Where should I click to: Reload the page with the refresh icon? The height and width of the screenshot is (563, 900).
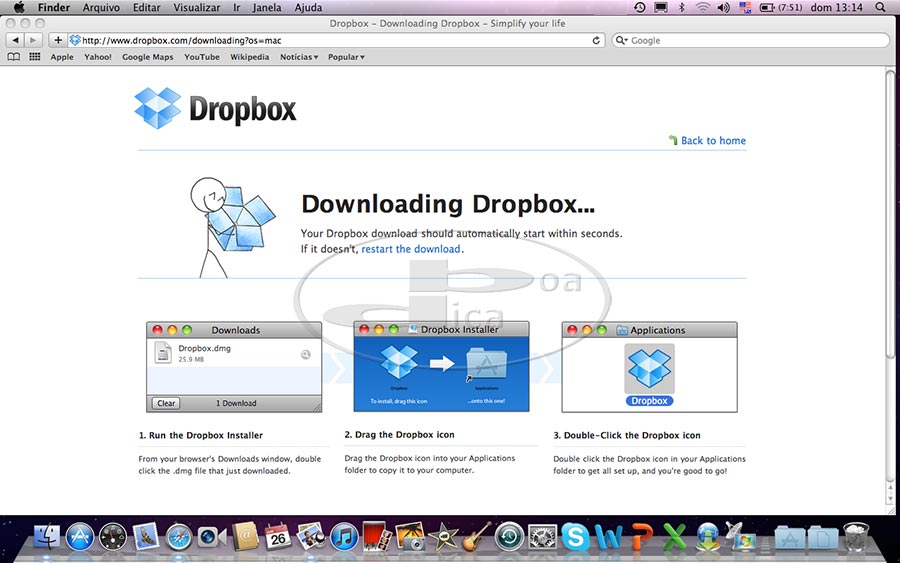[x=596, y=40]
